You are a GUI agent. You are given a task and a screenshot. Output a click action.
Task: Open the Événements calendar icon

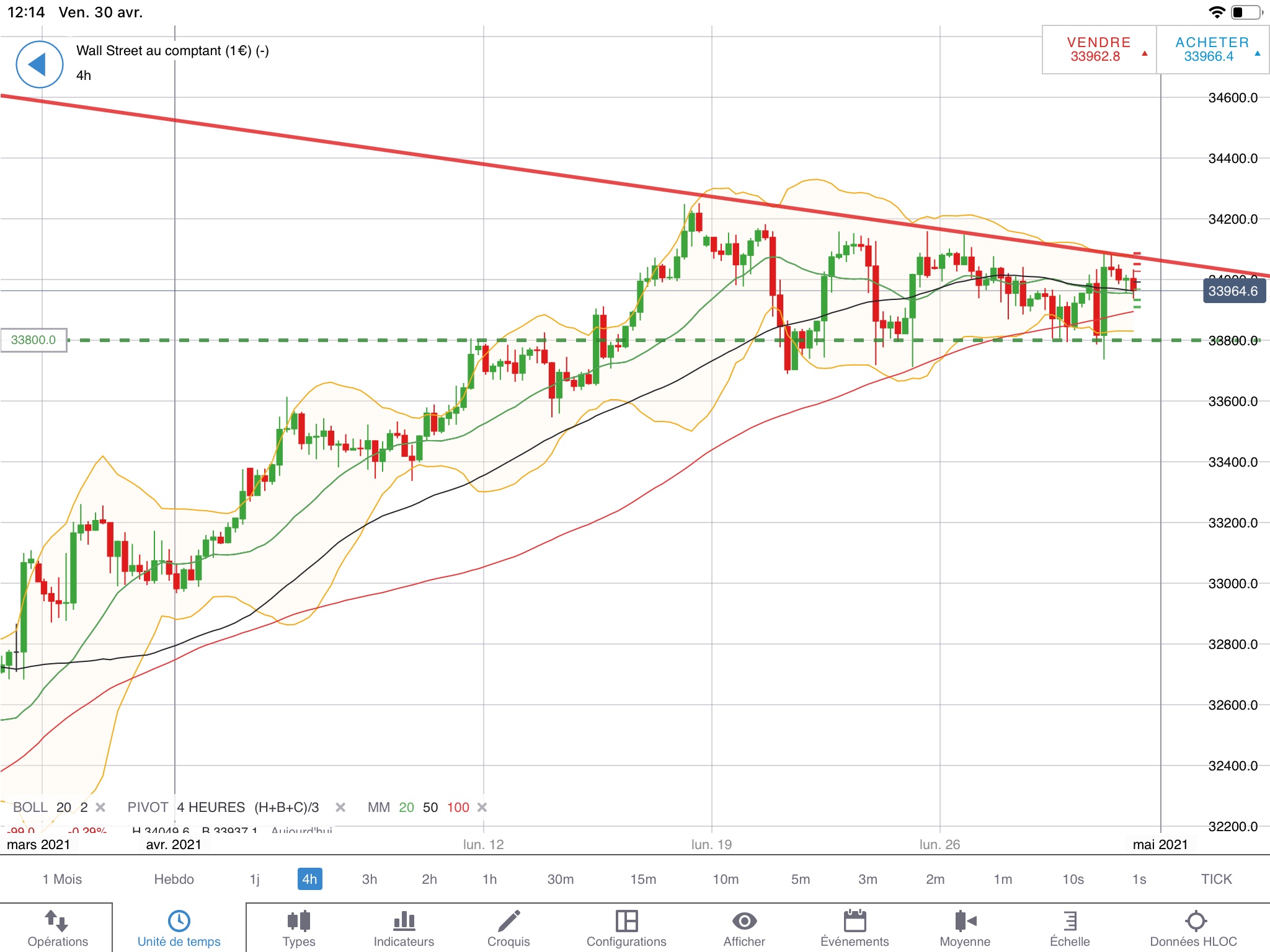pos(855,922)
